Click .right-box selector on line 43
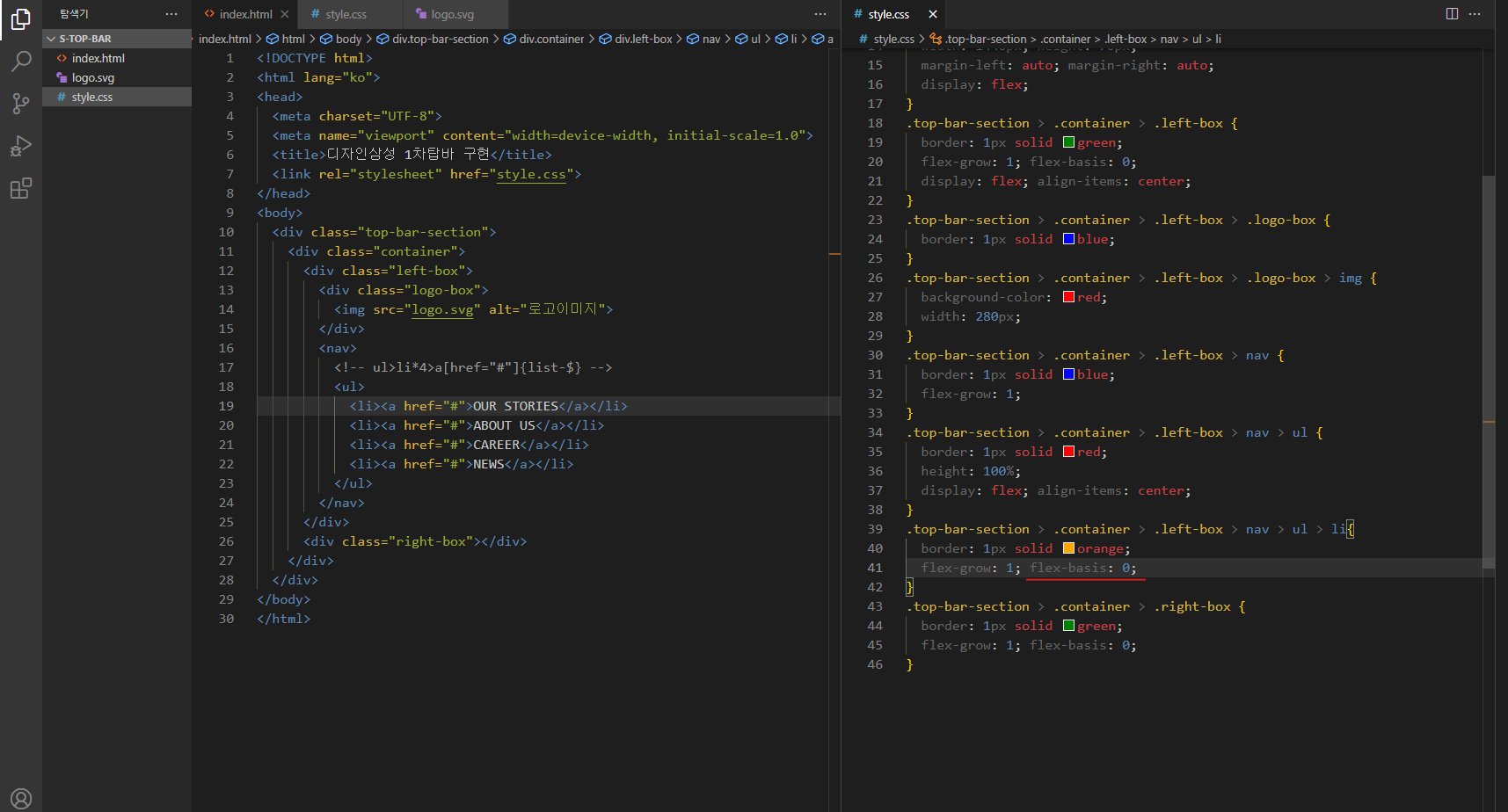The height and width of the screenshot is (812, 1508). pos(1192,606)
